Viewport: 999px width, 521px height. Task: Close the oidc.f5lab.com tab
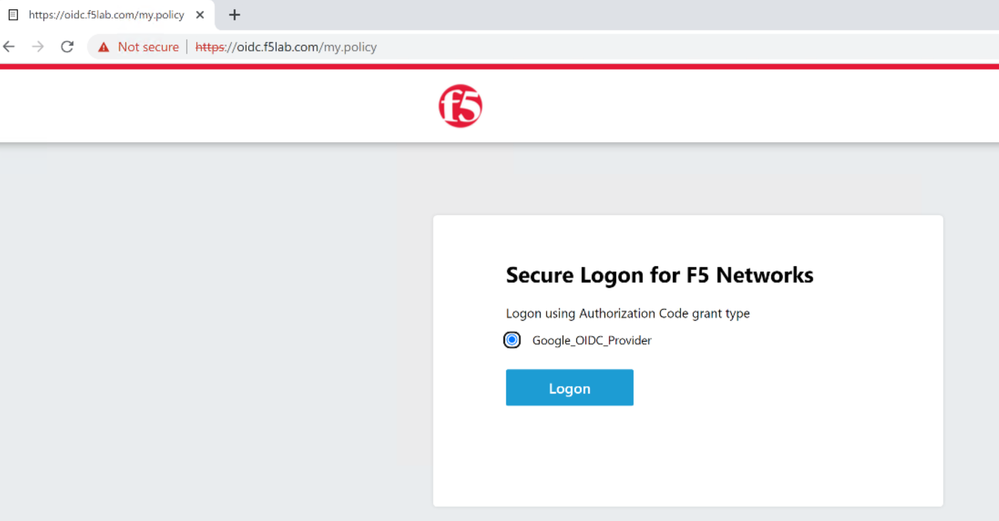200,15
